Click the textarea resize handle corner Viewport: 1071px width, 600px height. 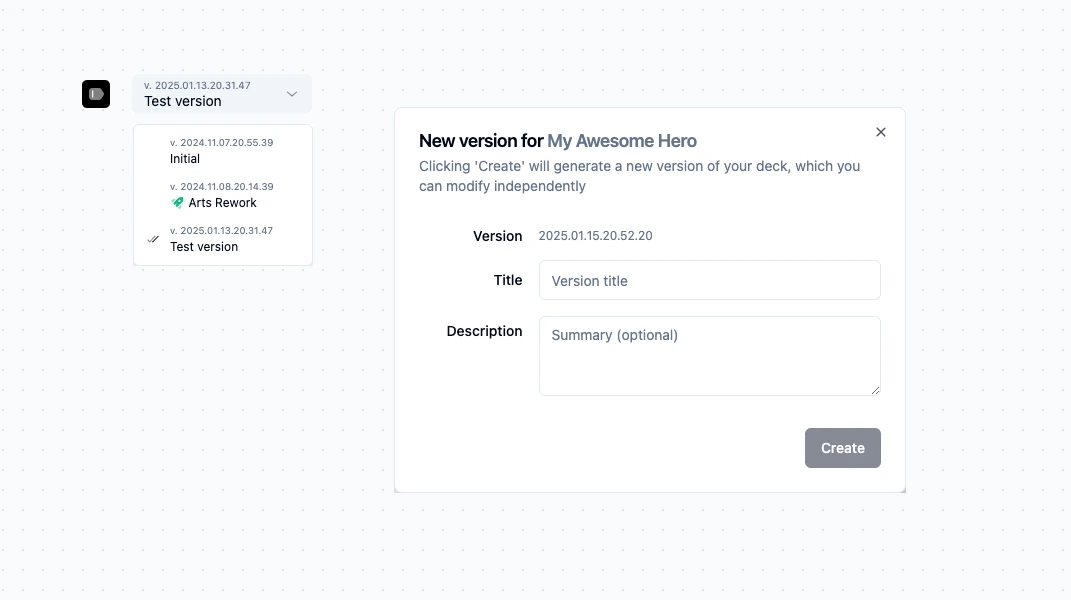point(876,391)
